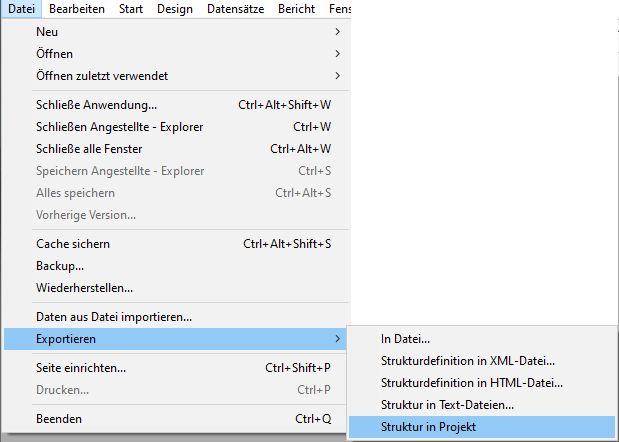Open the Design menu
619x442 pixels.
[x=174, y=9]
